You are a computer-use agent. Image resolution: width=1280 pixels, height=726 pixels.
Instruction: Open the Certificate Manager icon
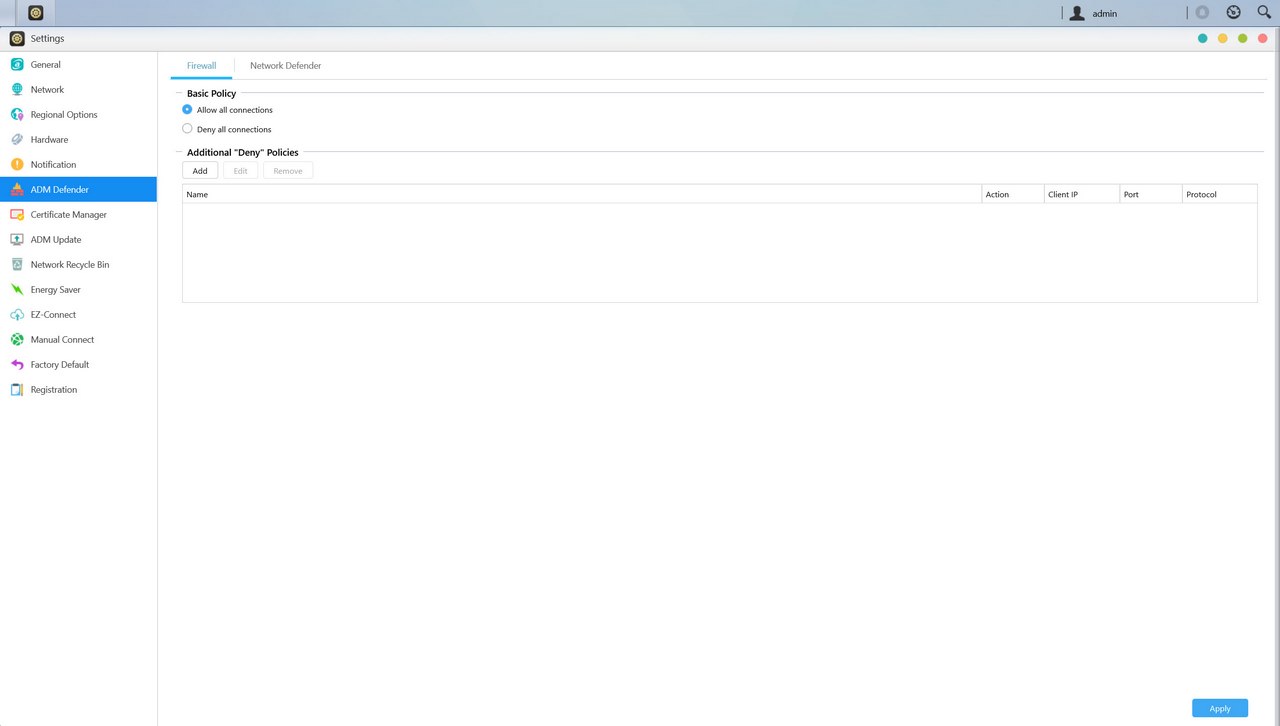click(17, 214)
